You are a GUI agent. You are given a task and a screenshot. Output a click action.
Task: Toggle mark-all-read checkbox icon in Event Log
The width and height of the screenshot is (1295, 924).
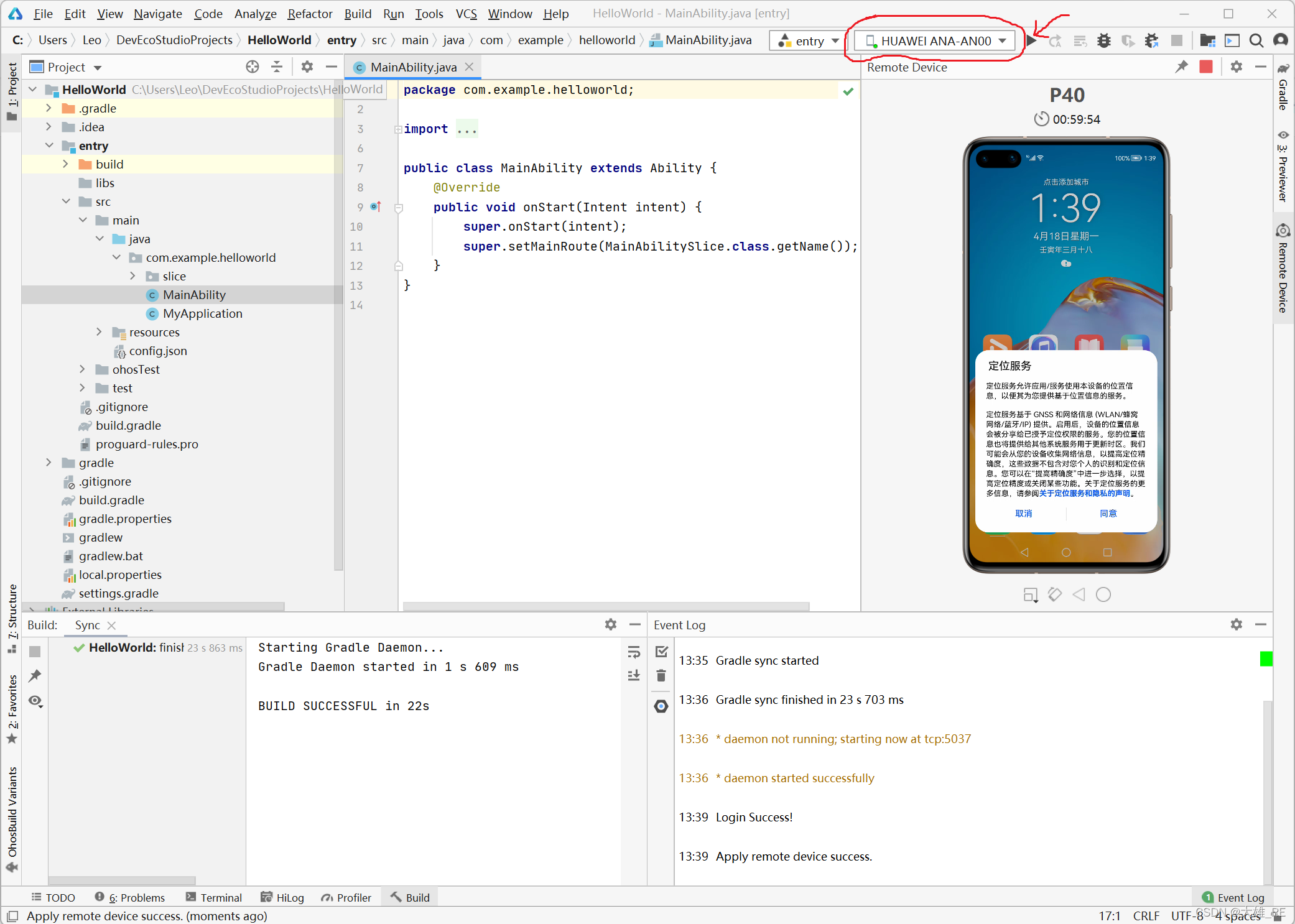click(661, 652)
